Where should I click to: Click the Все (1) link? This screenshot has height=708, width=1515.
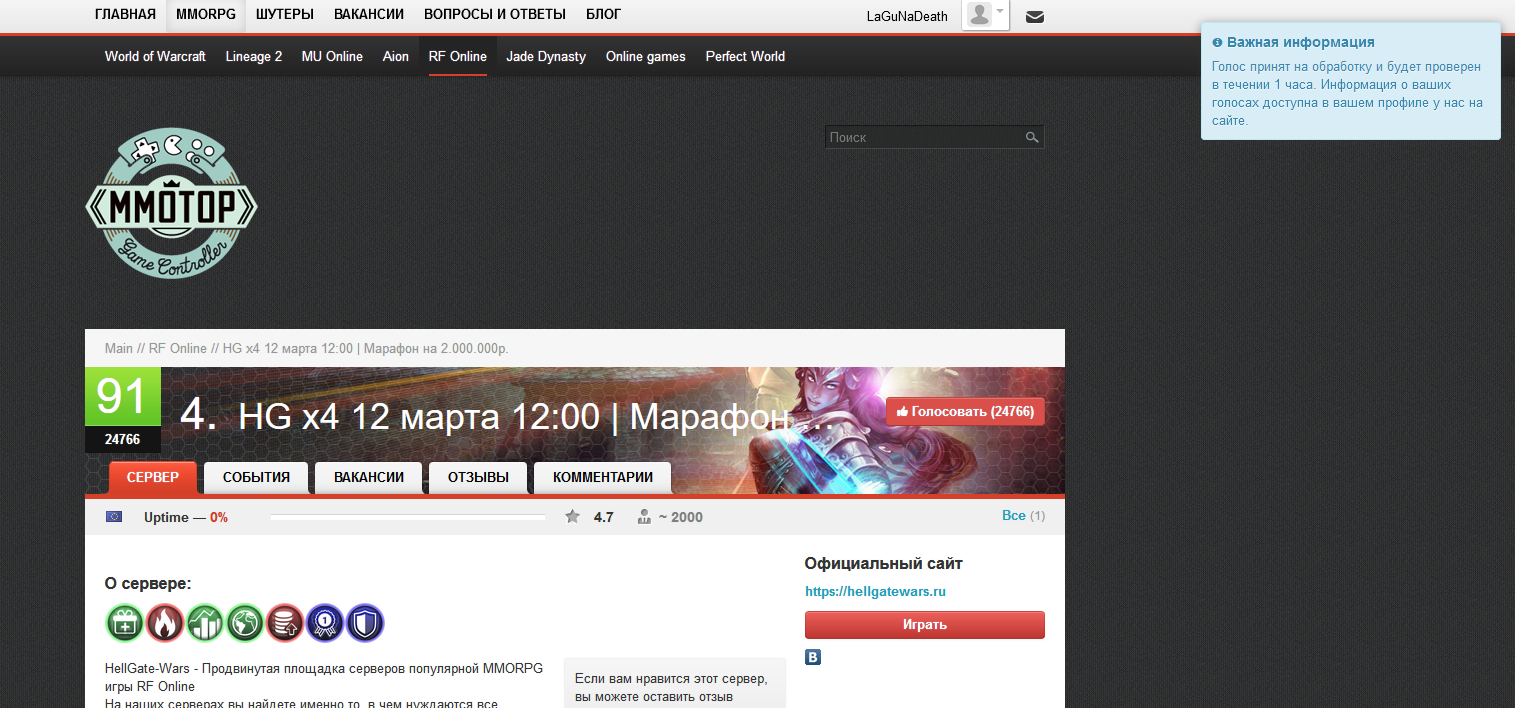[x=1023, y=516]
